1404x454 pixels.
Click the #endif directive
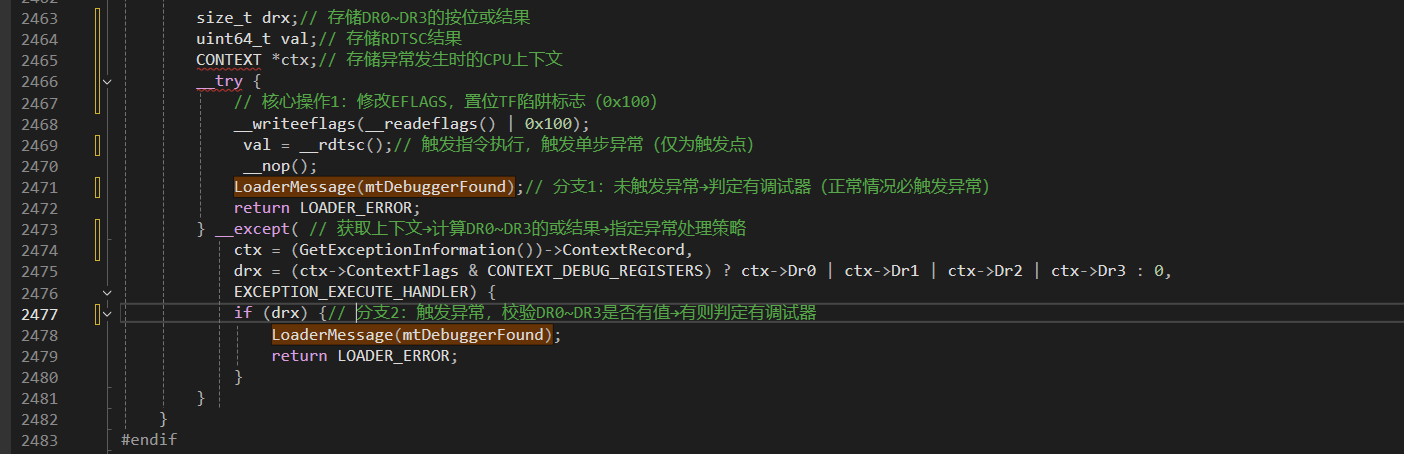click(x=149, y=440)
